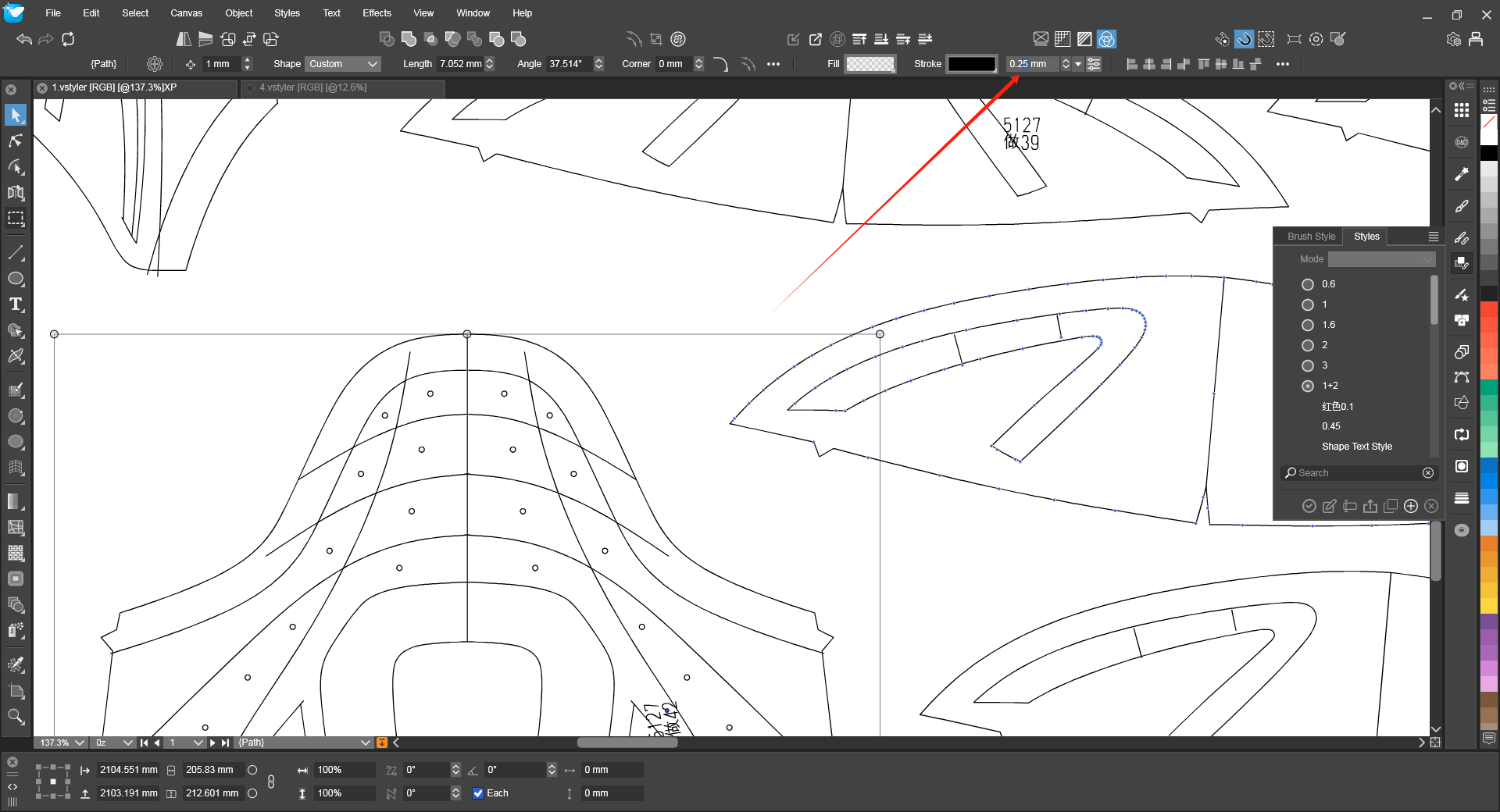Click the Search field in Styles panel
Screen dimensions: 1500x812
point(1356,473)
